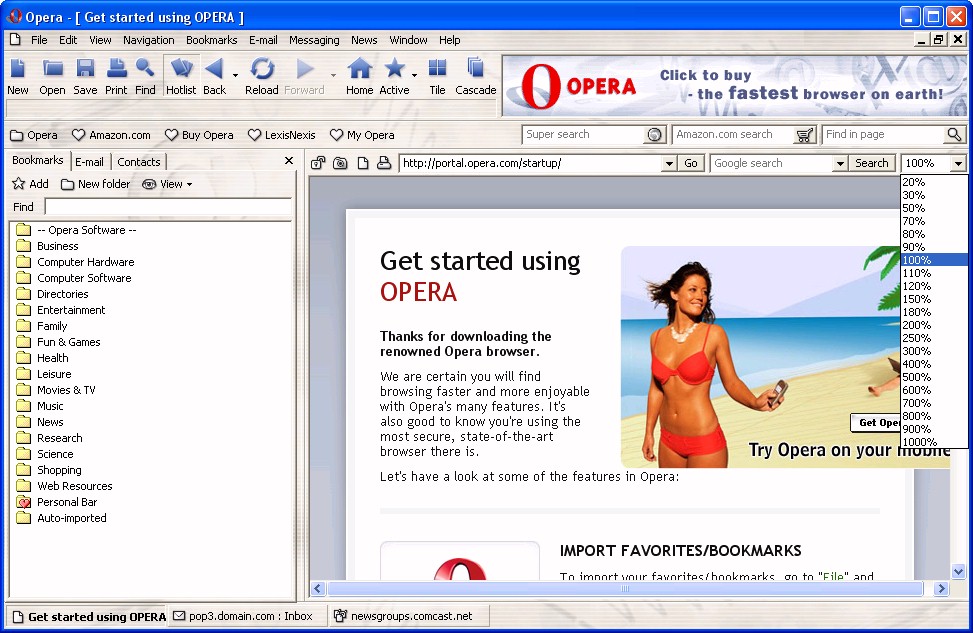Open the bookmarks View dropdown
This screenshot has width=973, height=633.
click(x=167, y=184)
